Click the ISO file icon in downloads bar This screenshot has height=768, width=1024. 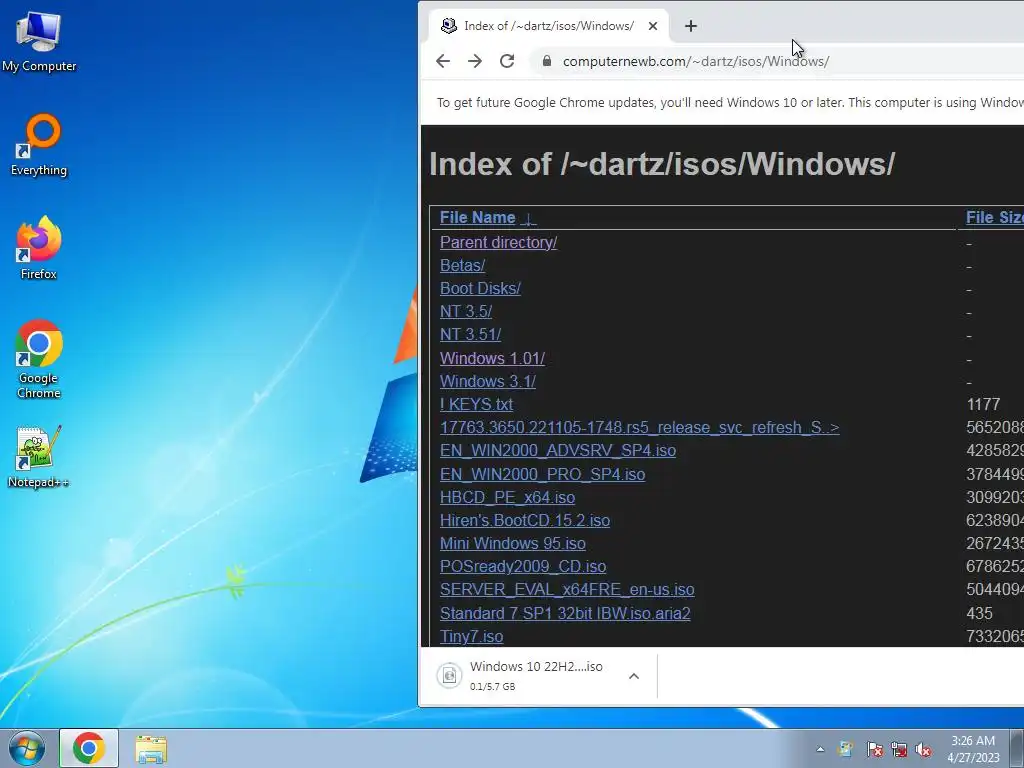point(449,676)
